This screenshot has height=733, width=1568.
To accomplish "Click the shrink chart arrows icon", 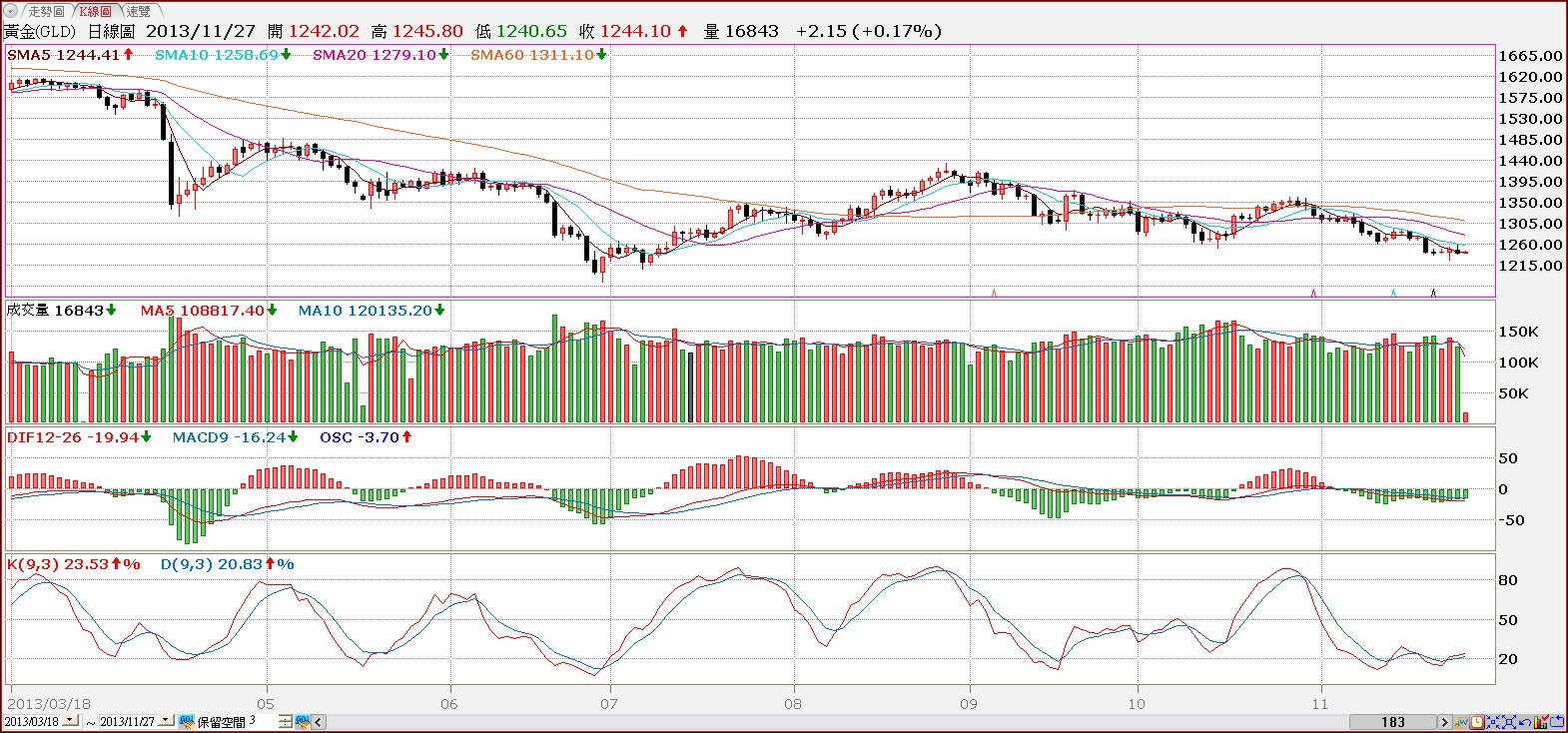I will 1493,722.
